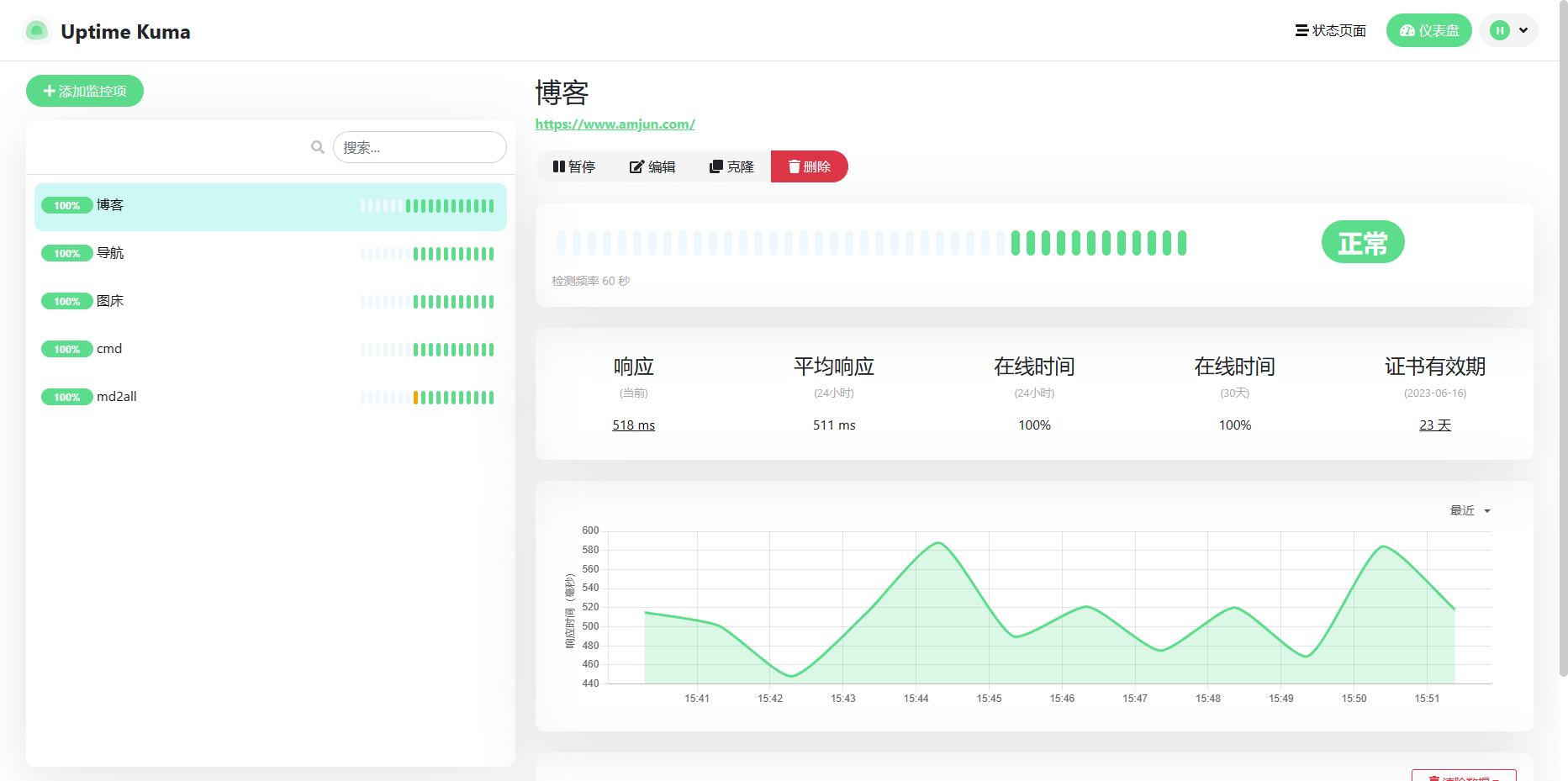Image resolution: width=1568 pixels, height=781 pixels.
Task: Click the 搜索 search input field
Action: tap(420, 146)
